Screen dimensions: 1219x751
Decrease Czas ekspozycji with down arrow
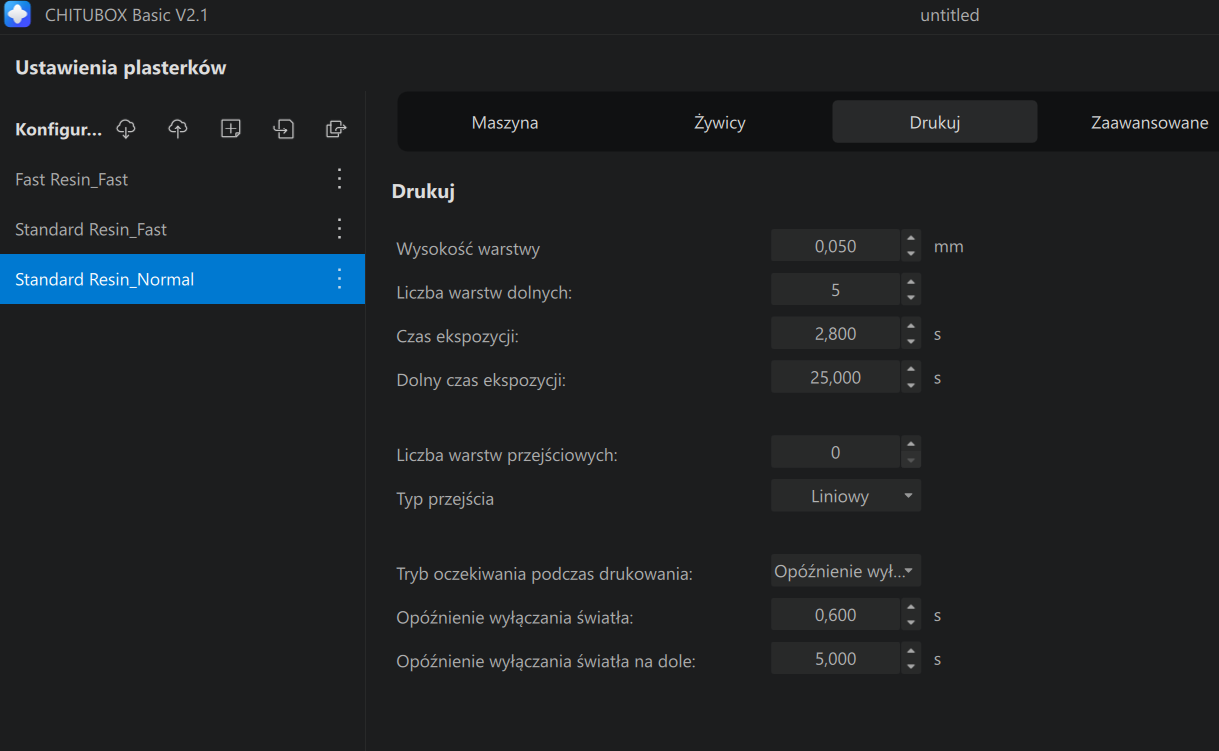[x=910, y=342]
